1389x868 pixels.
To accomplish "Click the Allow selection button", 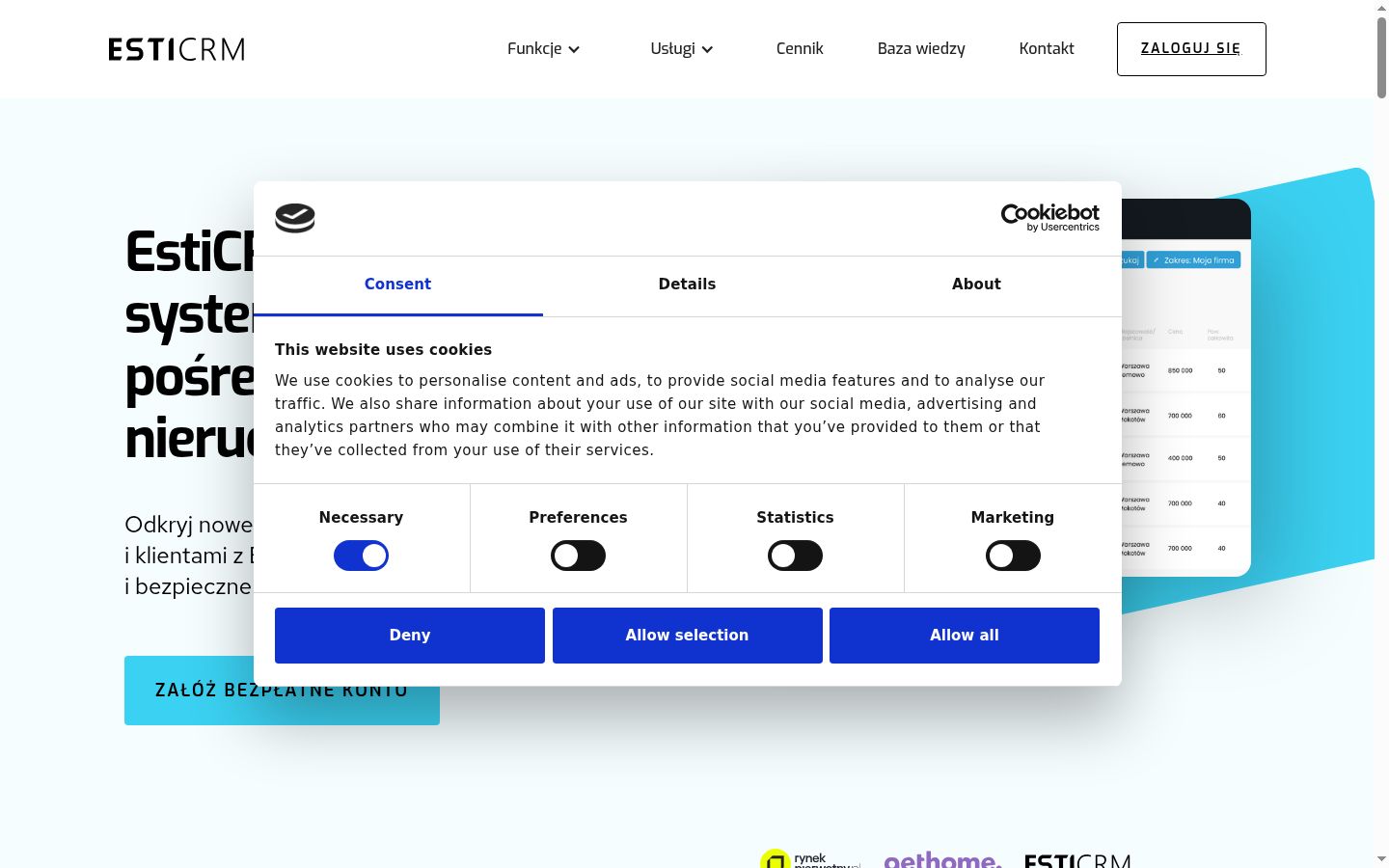I will tap(688, 636).
